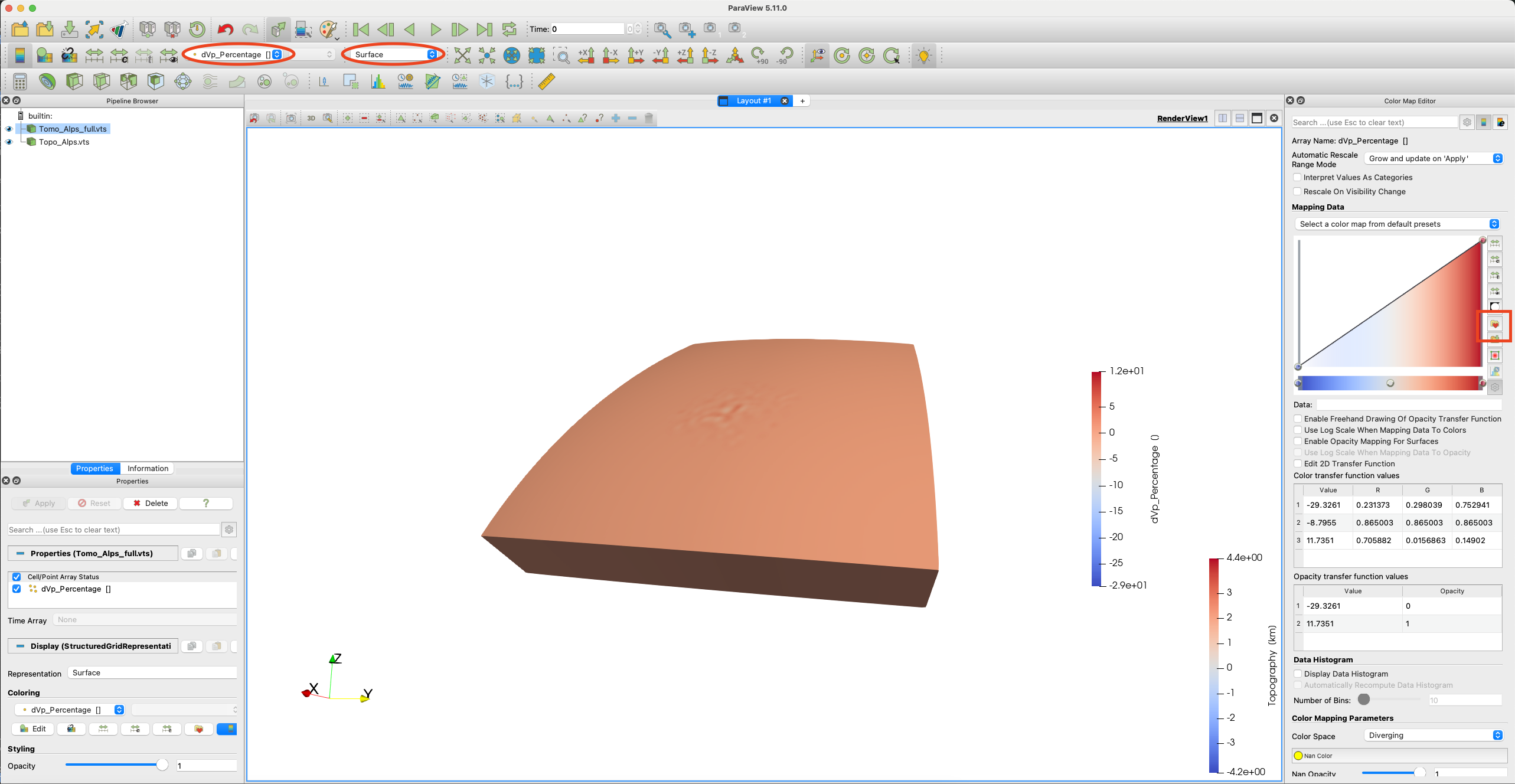
Task: Enable Interpret Values As Categories
Action: (x=1297, y=177)
